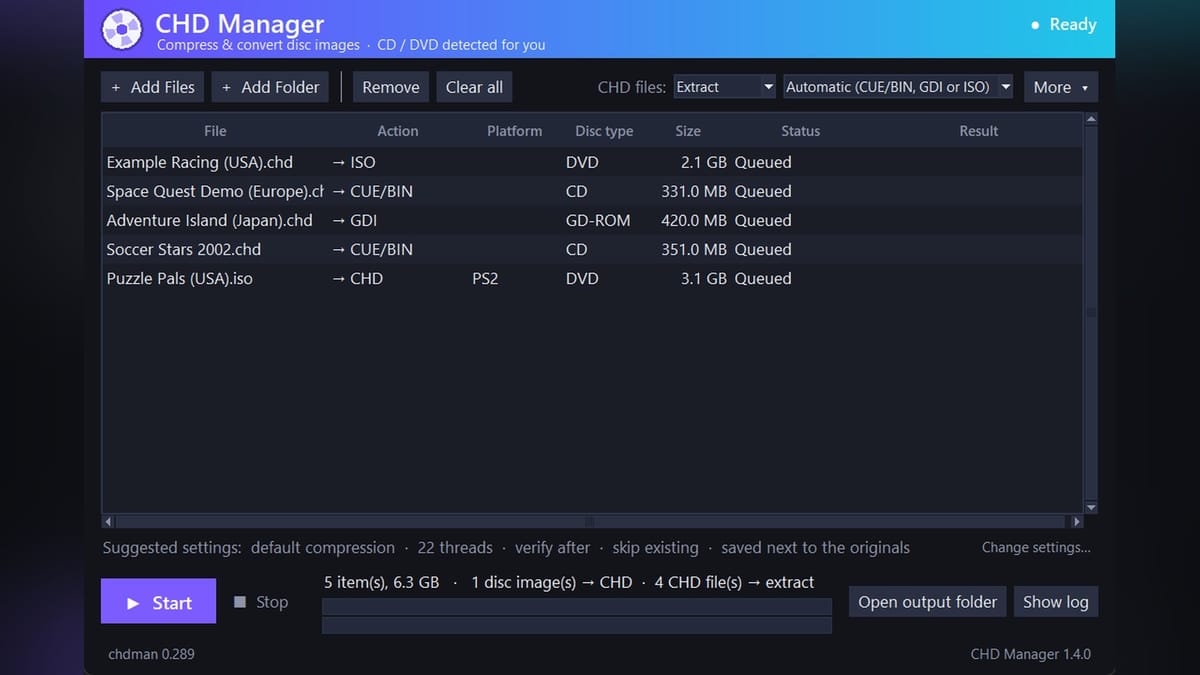Click the → CHD action cell

click(x=357, y=278)
